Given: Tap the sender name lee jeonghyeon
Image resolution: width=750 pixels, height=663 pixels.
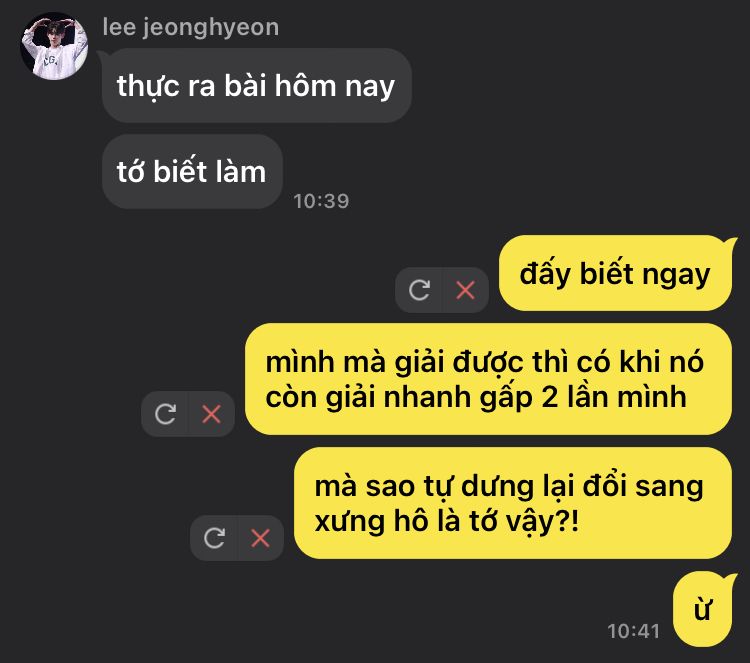Looking at the screenshot, I should pyautogui.click(x=190, y=27).
